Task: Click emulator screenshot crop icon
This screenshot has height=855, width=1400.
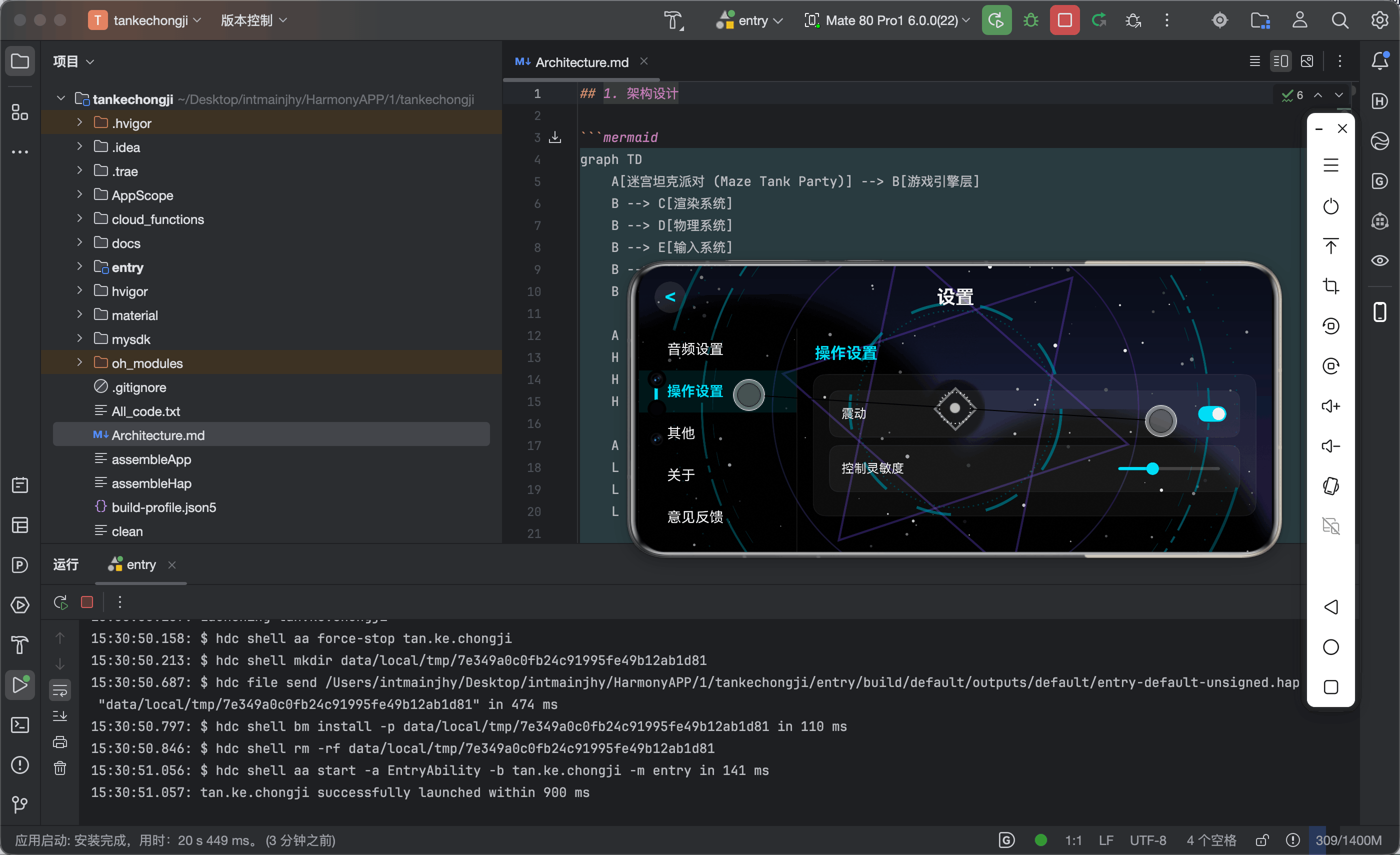Action: 1330,286
